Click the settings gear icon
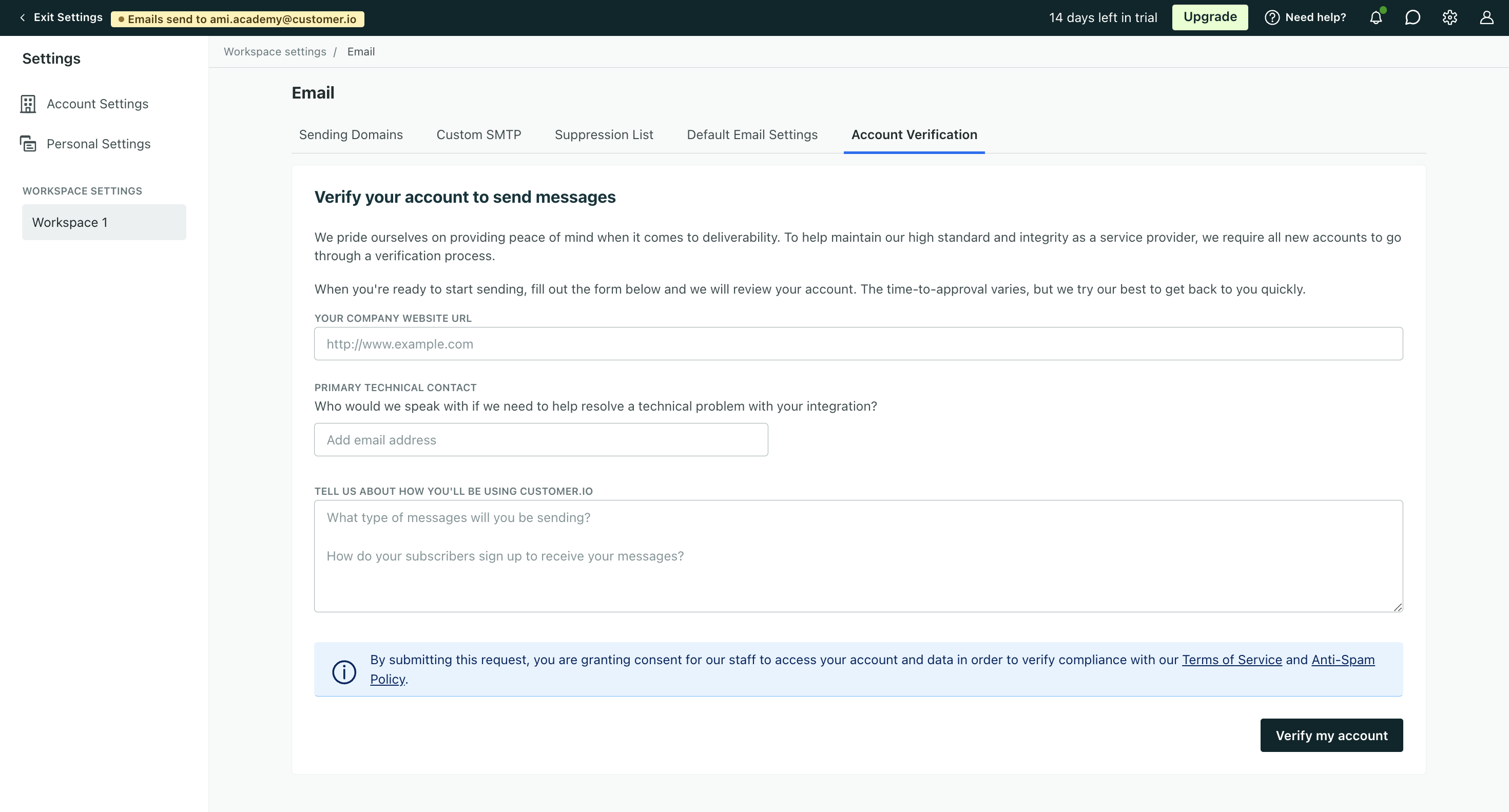 [1449, 17]
